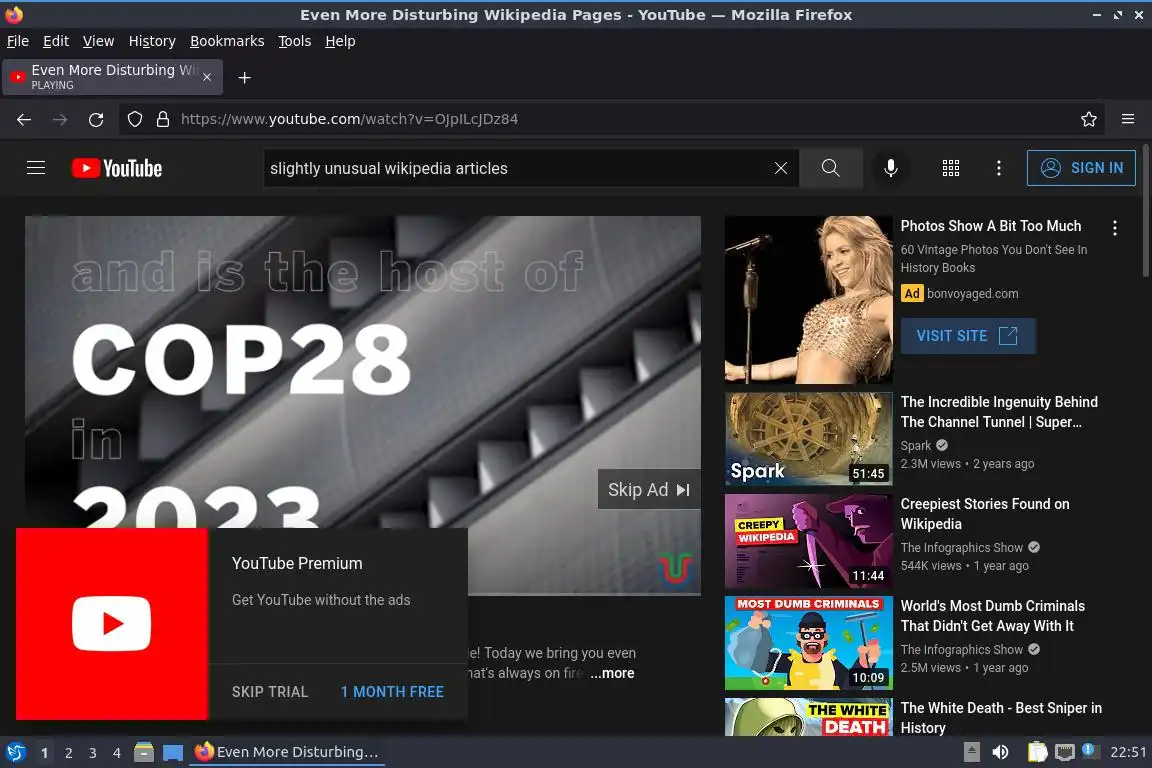This screenshot has height=768, width=1152.
Task: Open the clipboard tray icon
Action: point(1037,752)
